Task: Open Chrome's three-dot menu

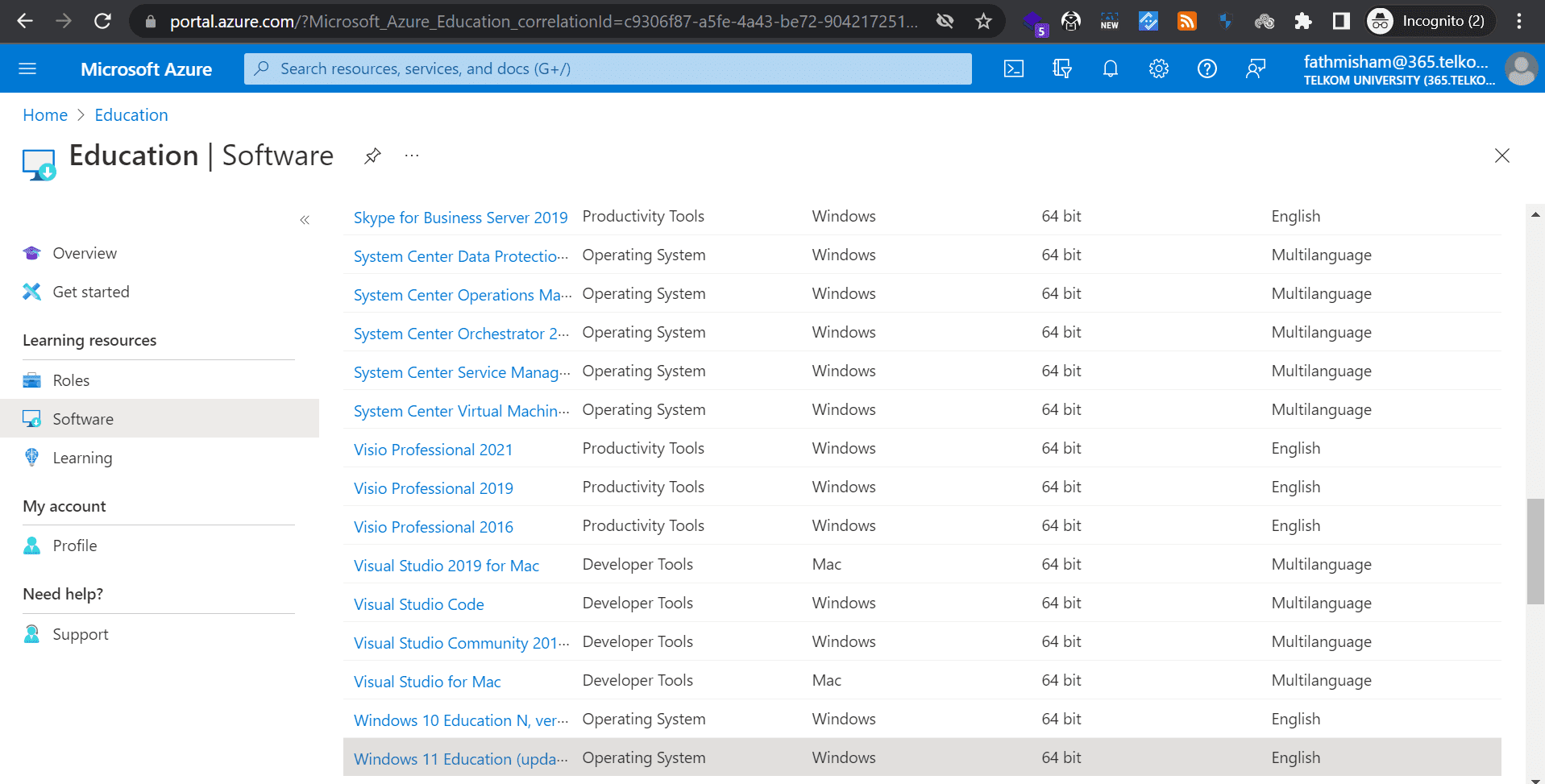Action: (x=1519, y=22)
